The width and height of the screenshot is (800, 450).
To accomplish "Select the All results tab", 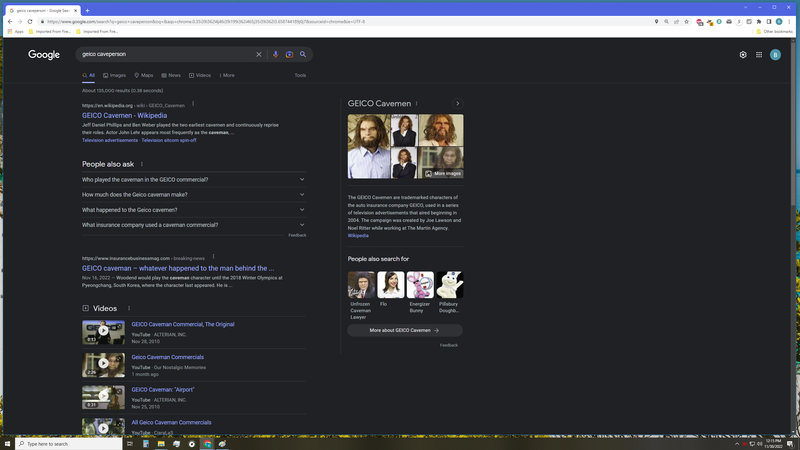I will 88,75.
